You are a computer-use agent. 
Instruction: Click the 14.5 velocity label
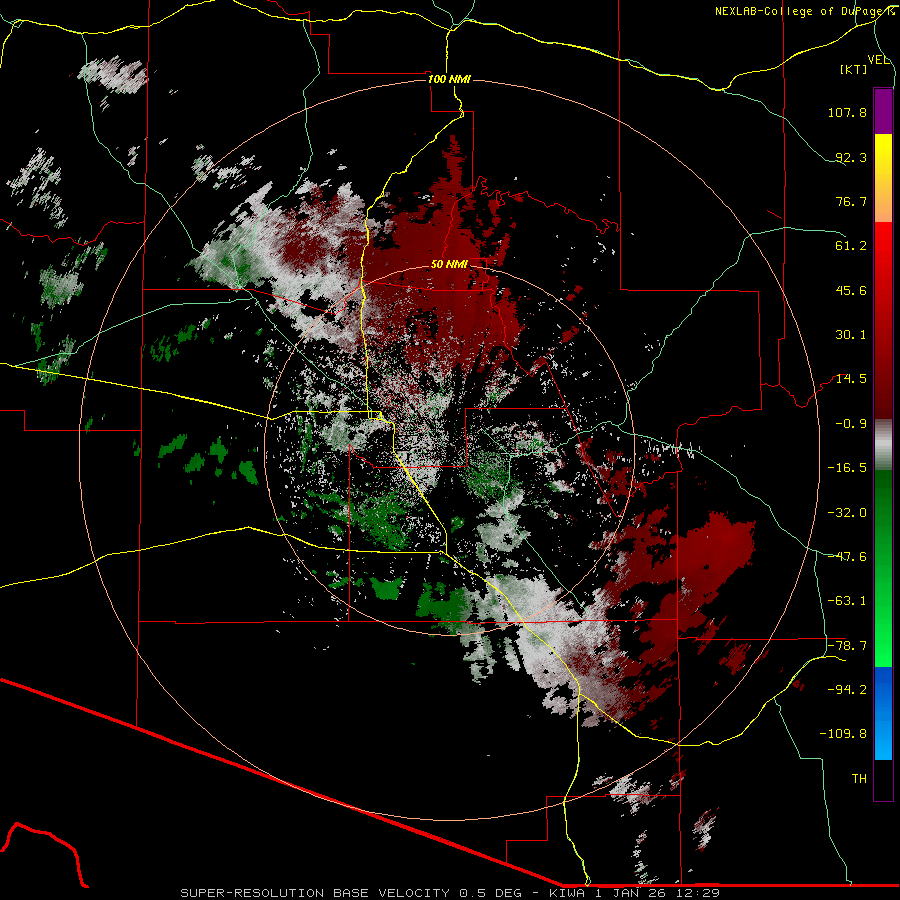[851, 379]
